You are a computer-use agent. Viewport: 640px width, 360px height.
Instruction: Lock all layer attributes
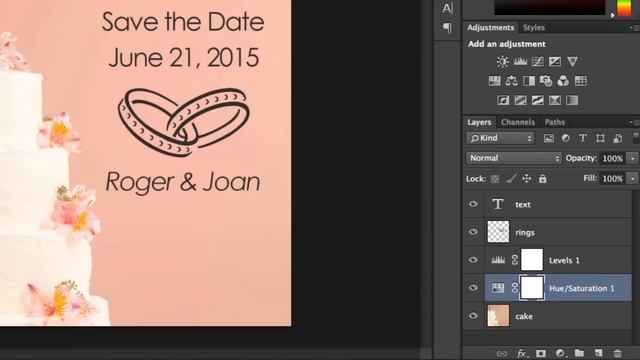(542, 178)
